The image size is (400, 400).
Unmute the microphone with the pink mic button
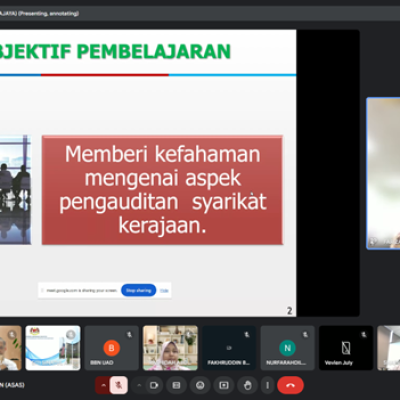118,385
